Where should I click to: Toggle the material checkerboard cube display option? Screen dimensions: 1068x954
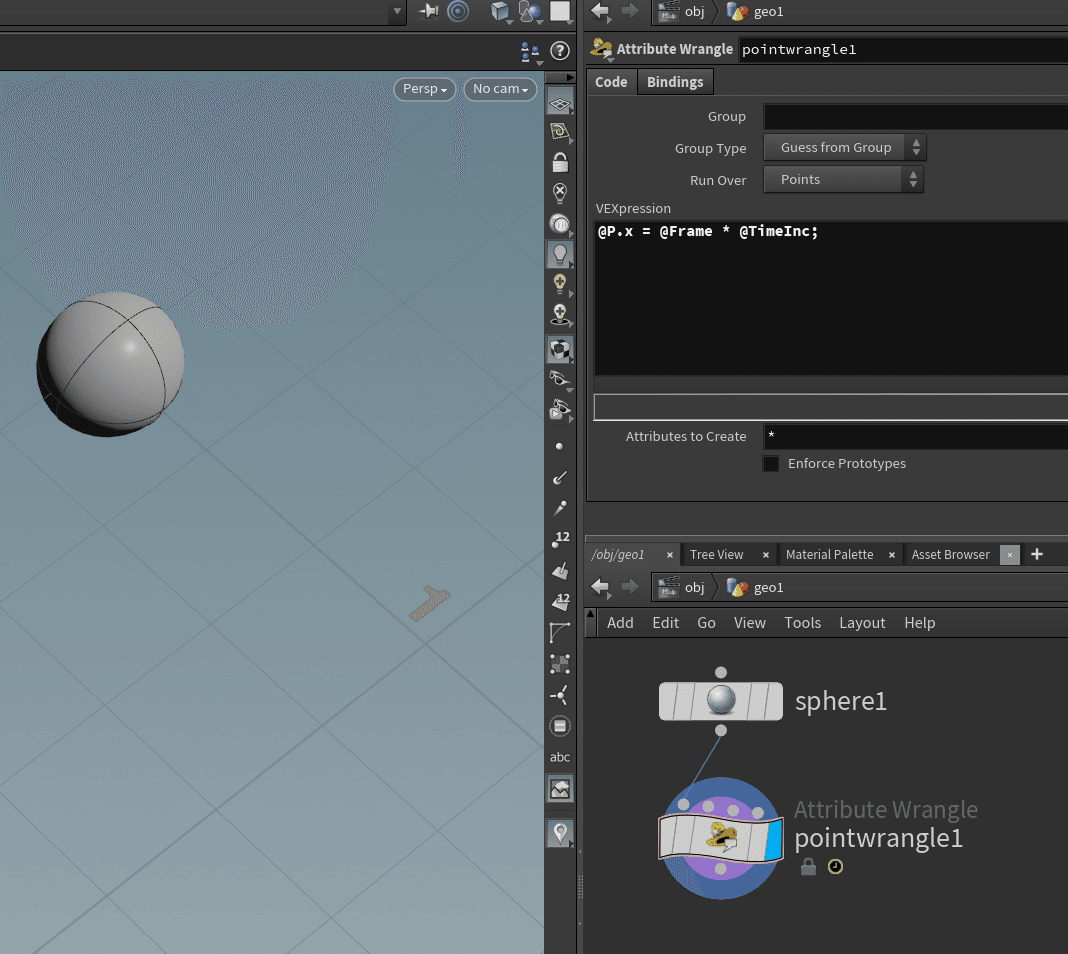560,349
